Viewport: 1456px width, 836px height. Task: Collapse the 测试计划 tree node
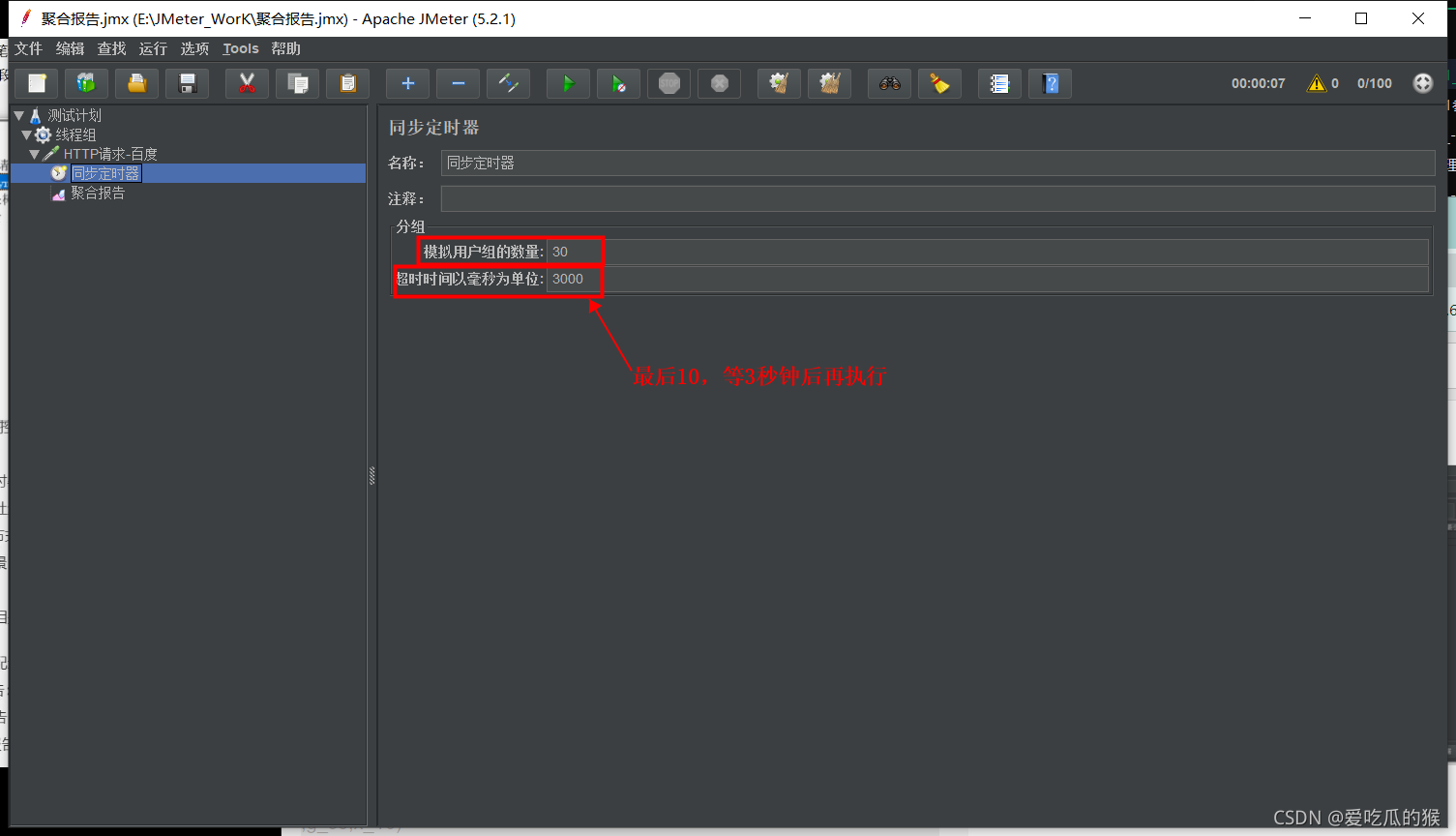18,115
